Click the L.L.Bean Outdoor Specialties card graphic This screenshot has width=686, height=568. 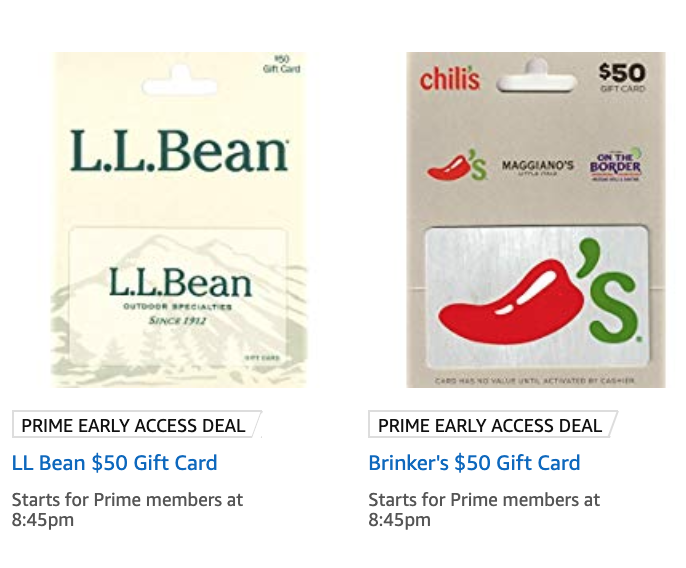point(179,295)
